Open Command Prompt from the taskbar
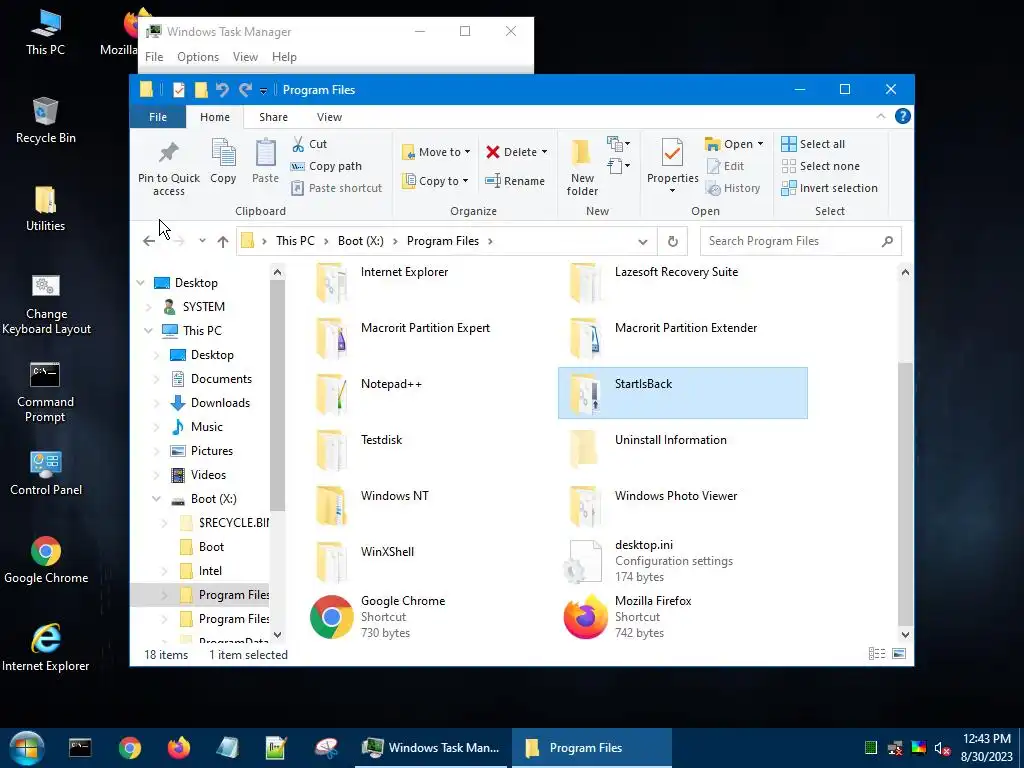 tap(80, 748)
